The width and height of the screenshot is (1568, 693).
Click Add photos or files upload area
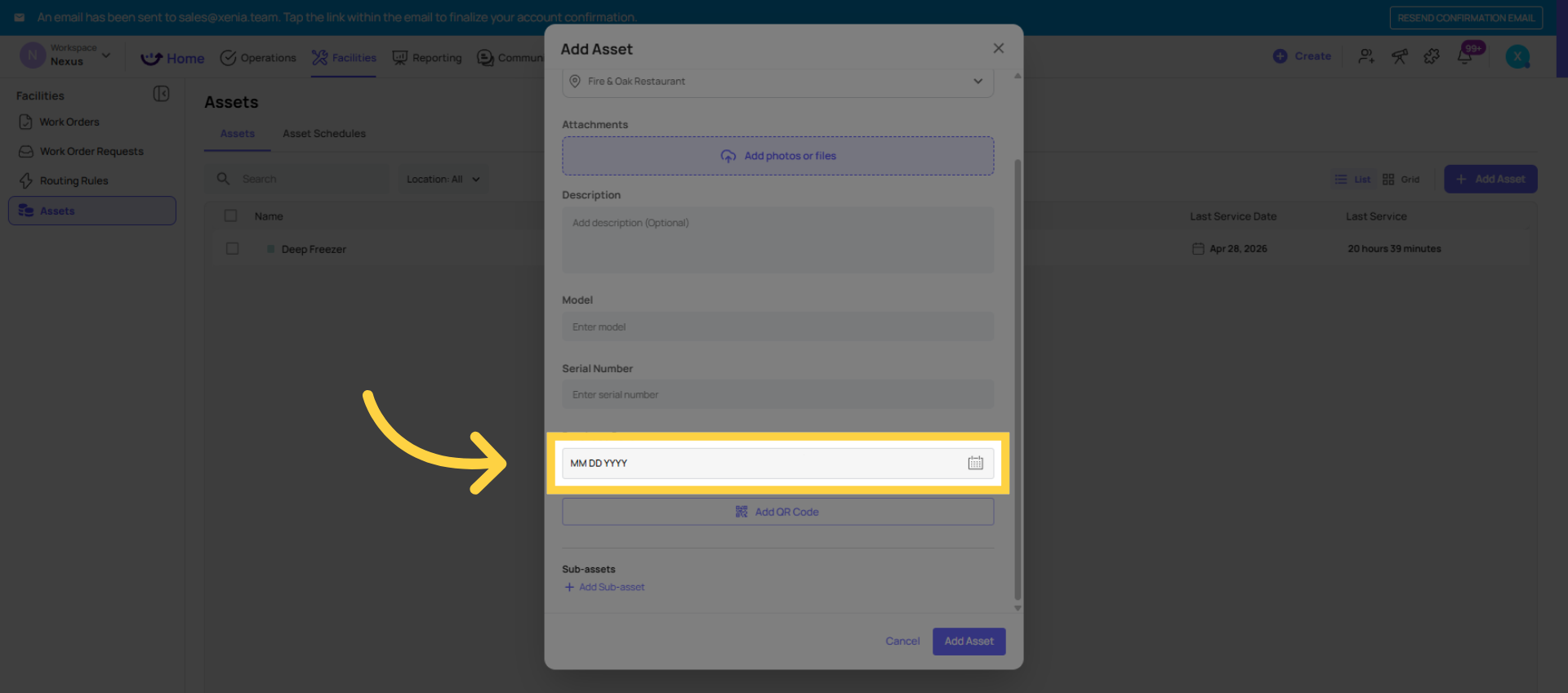777,156
